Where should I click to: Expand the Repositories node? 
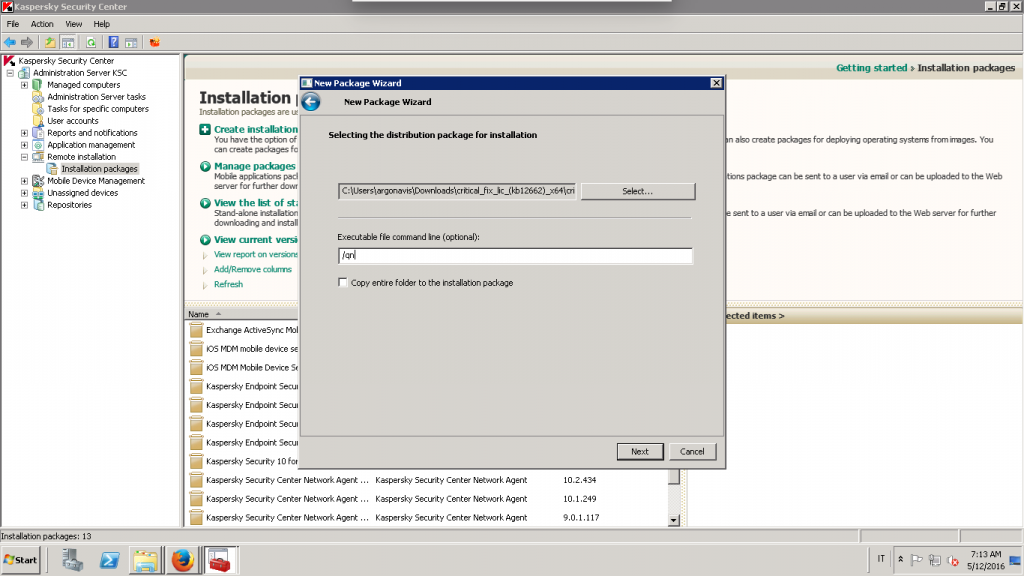24,205
